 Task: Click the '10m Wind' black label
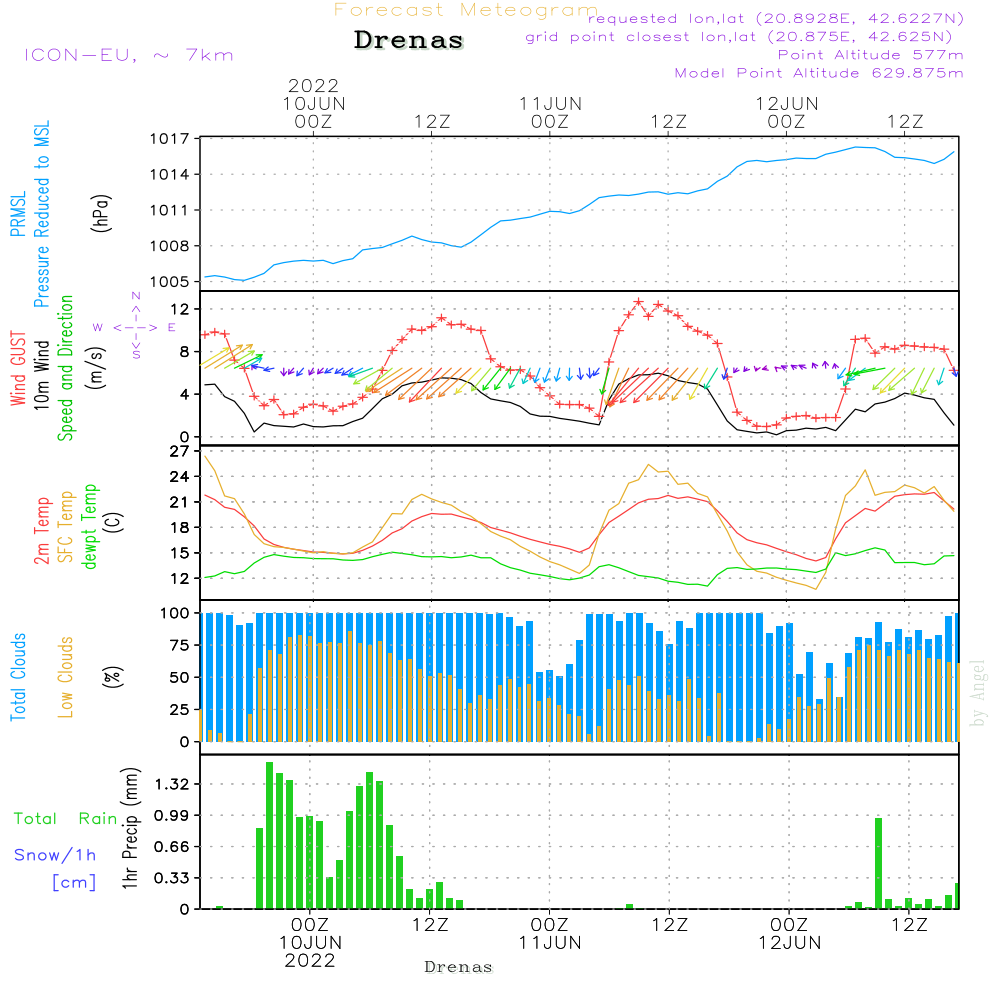click(x=41, y=374)
